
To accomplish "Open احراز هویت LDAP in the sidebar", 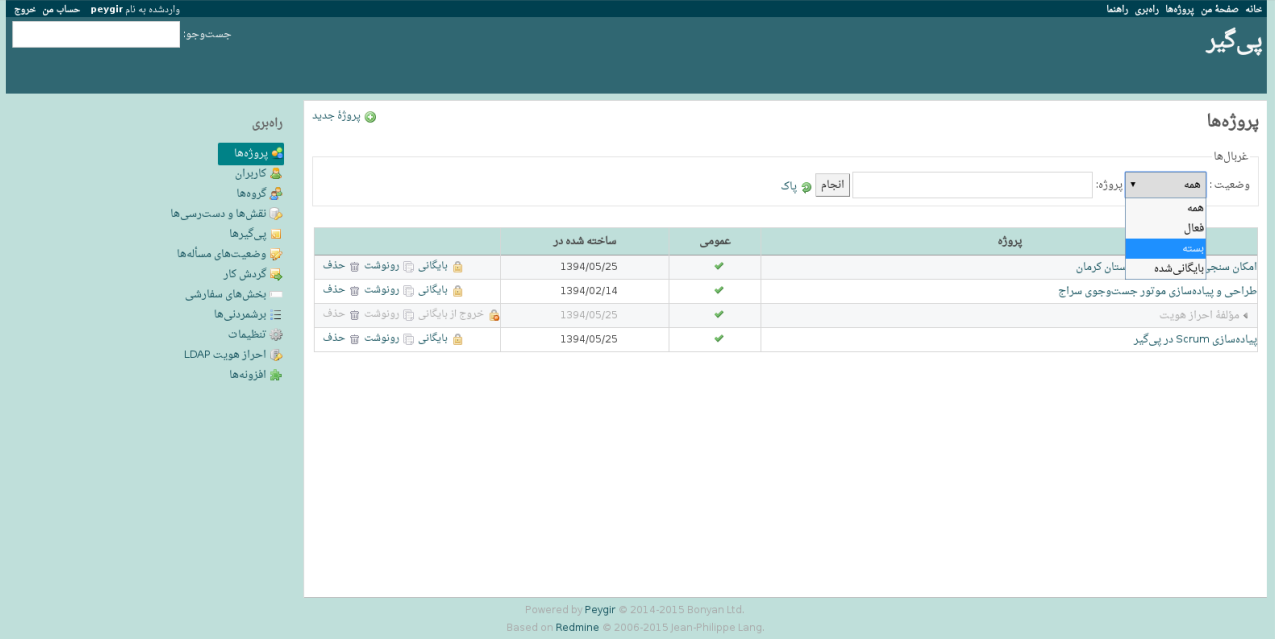I will (233, 354).
